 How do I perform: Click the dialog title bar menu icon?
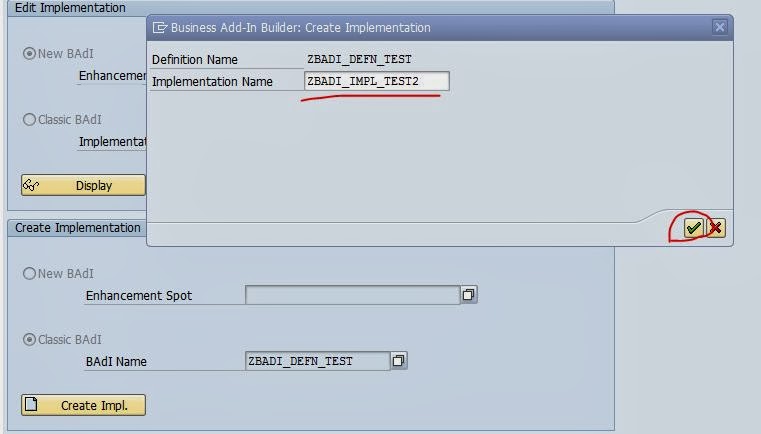click(160, 28)
